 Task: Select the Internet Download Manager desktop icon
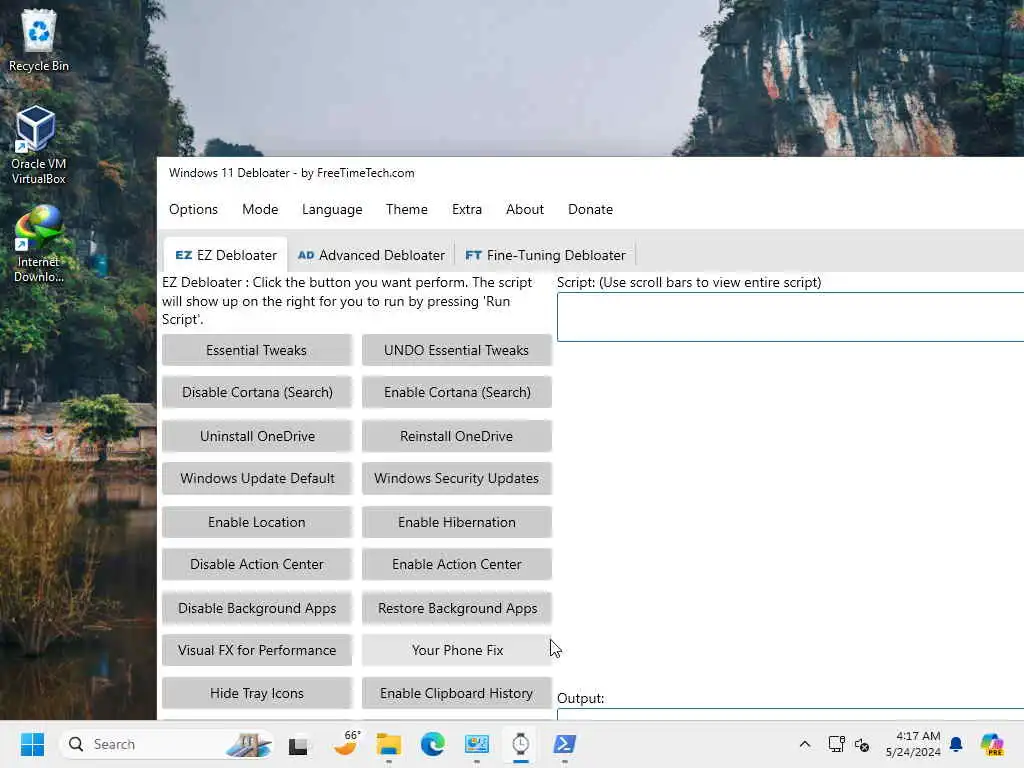pyautogui.click(x=39, y=244)
